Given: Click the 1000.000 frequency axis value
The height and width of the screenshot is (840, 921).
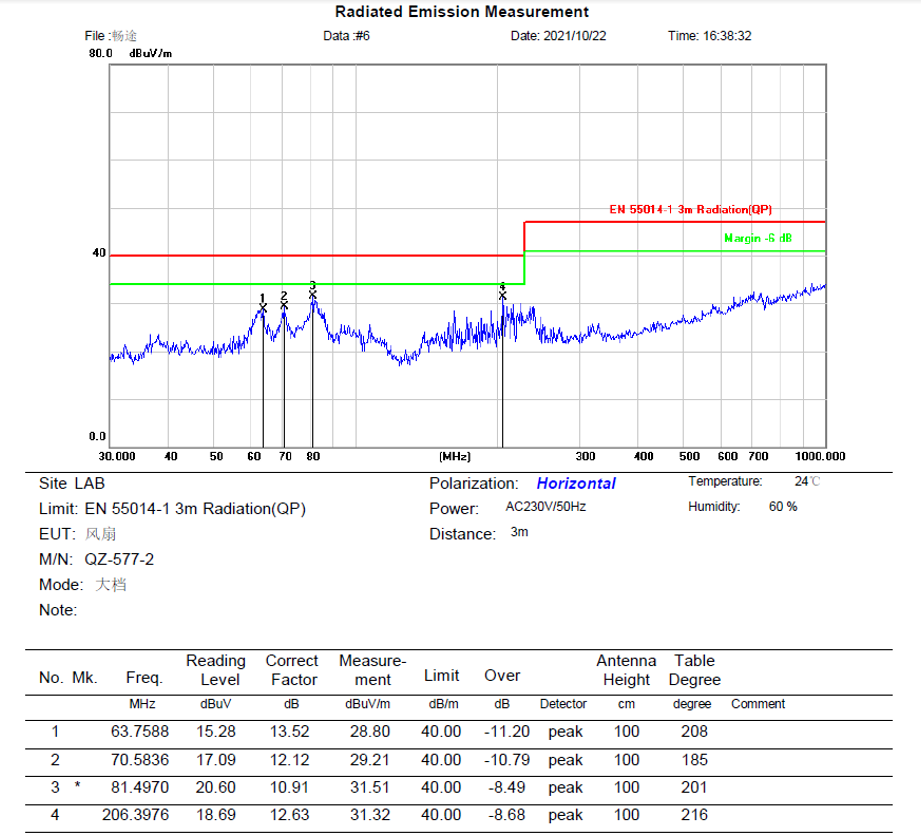Looking at the screenshot, I should click(x=820, y=456).
